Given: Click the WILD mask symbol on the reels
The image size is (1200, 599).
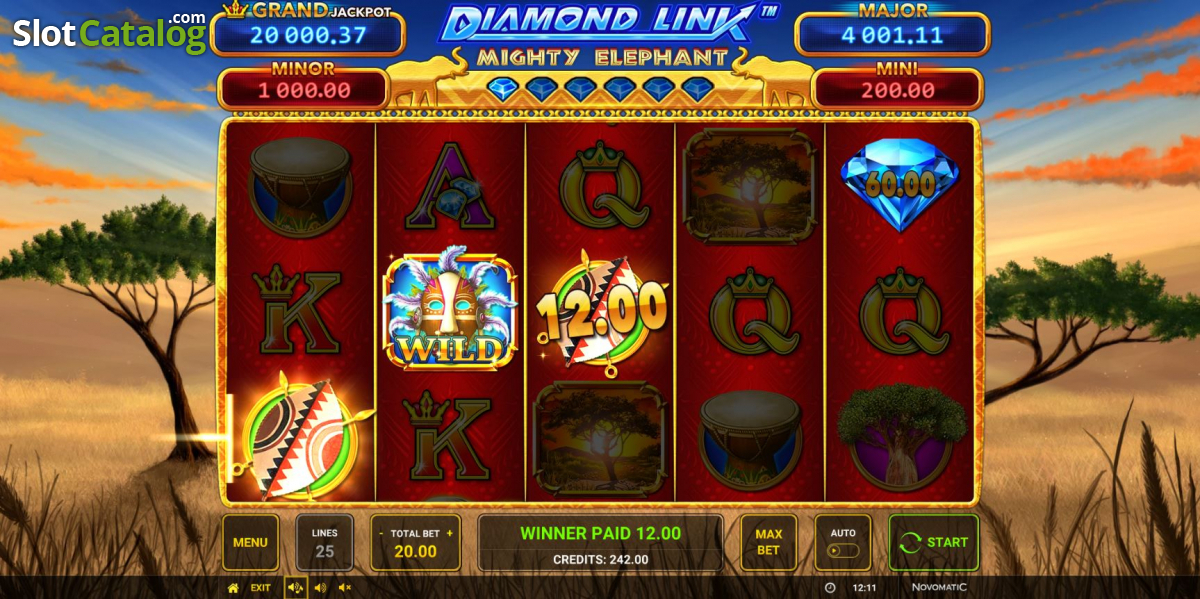Looking at the screenshot, I should coord(450,310).
